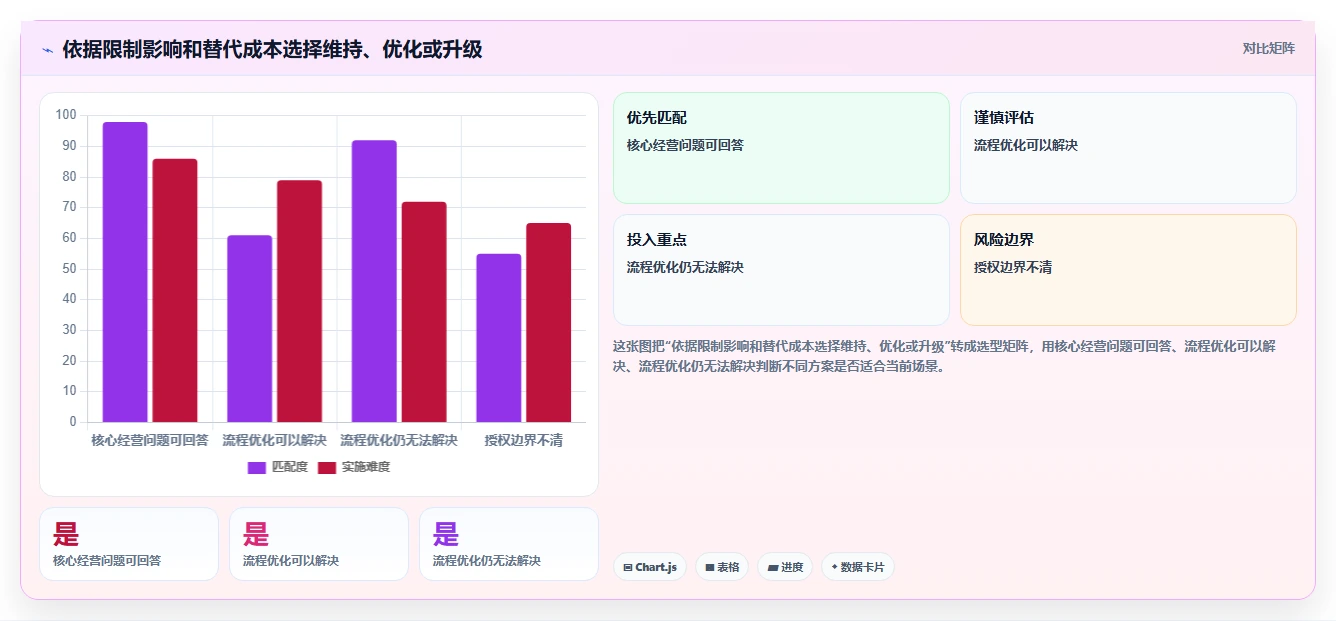Click 授权边界不清 text in 风险边界 card
This screenshot has width=1336, height=621.
[1013, 268]
